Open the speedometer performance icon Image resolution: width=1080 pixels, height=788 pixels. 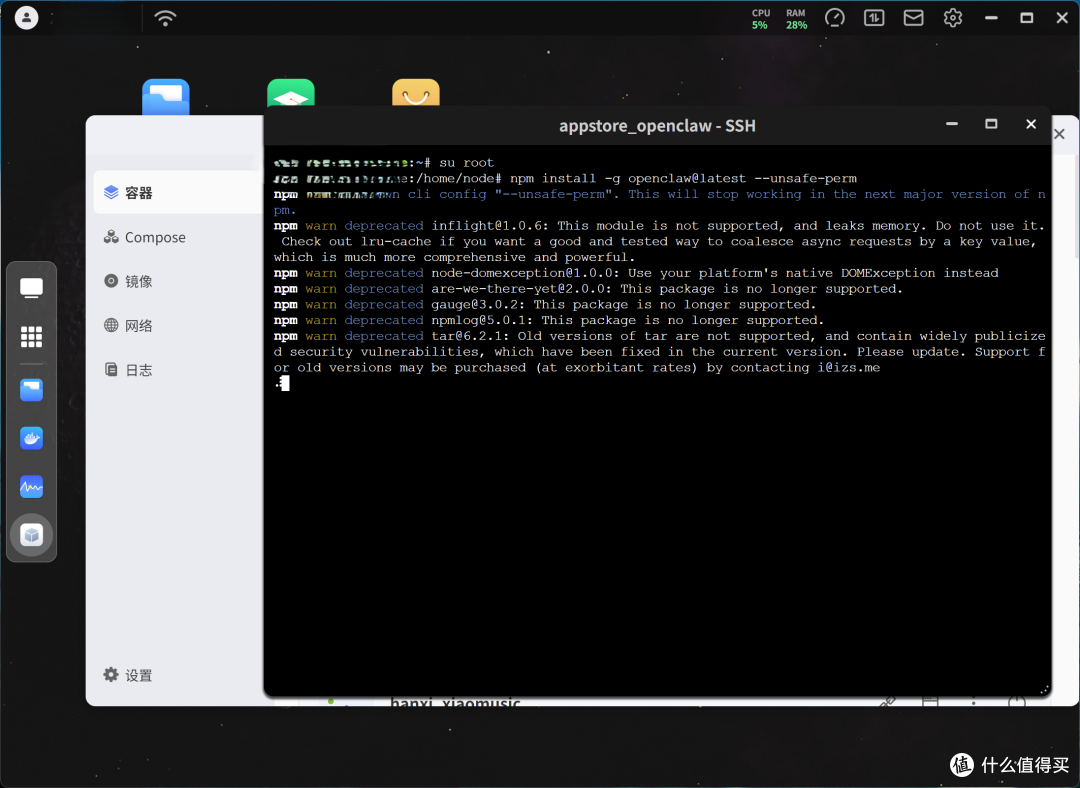coord(835,18)
